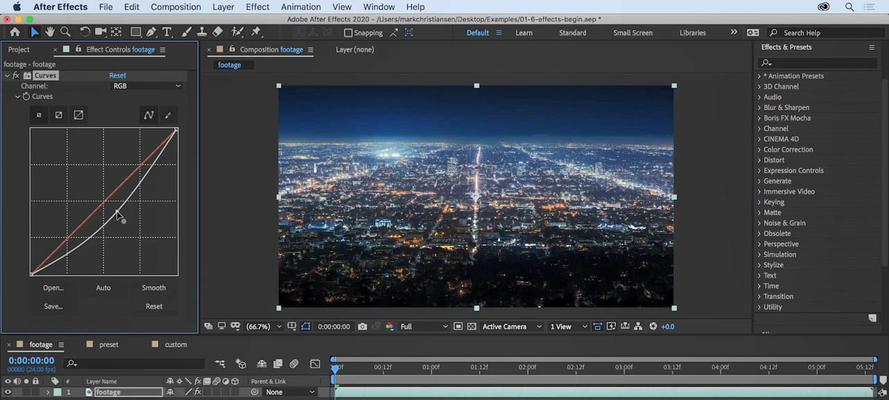Select the Zoom magnifier tool
The image size is (889, 400).
66,32
